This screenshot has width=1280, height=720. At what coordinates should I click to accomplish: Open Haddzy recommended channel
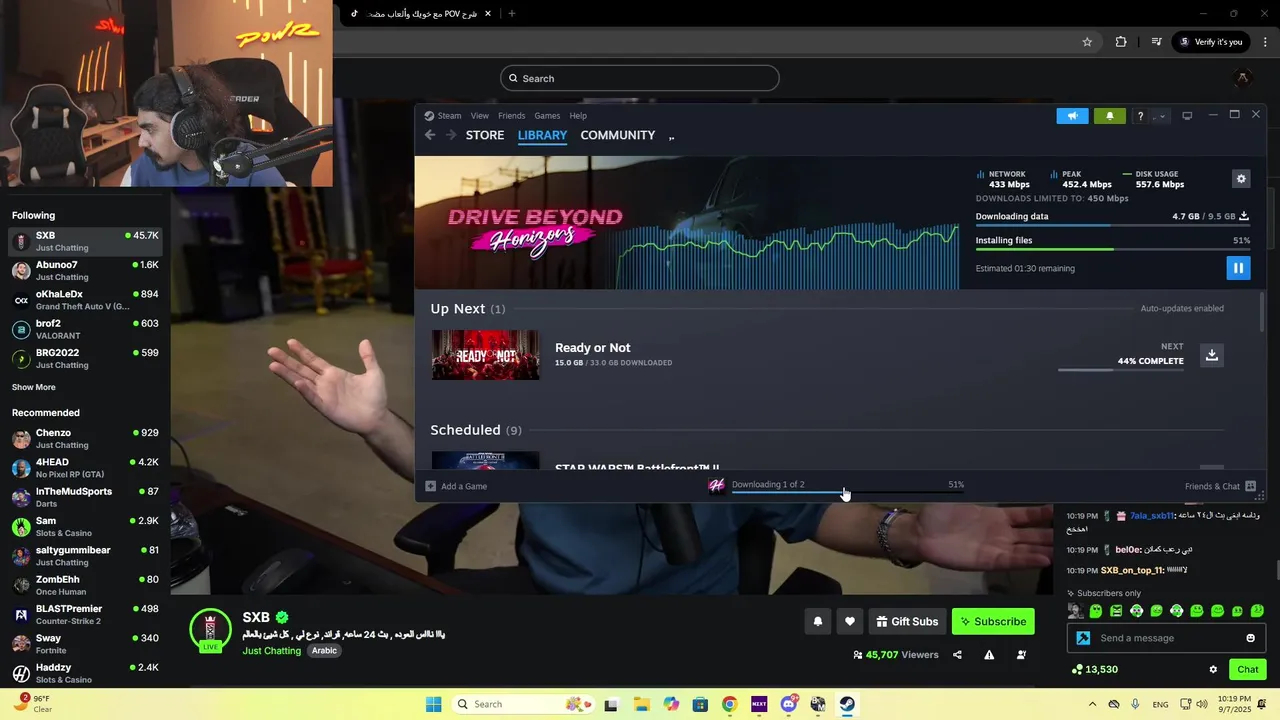click(x=85, y=673)
